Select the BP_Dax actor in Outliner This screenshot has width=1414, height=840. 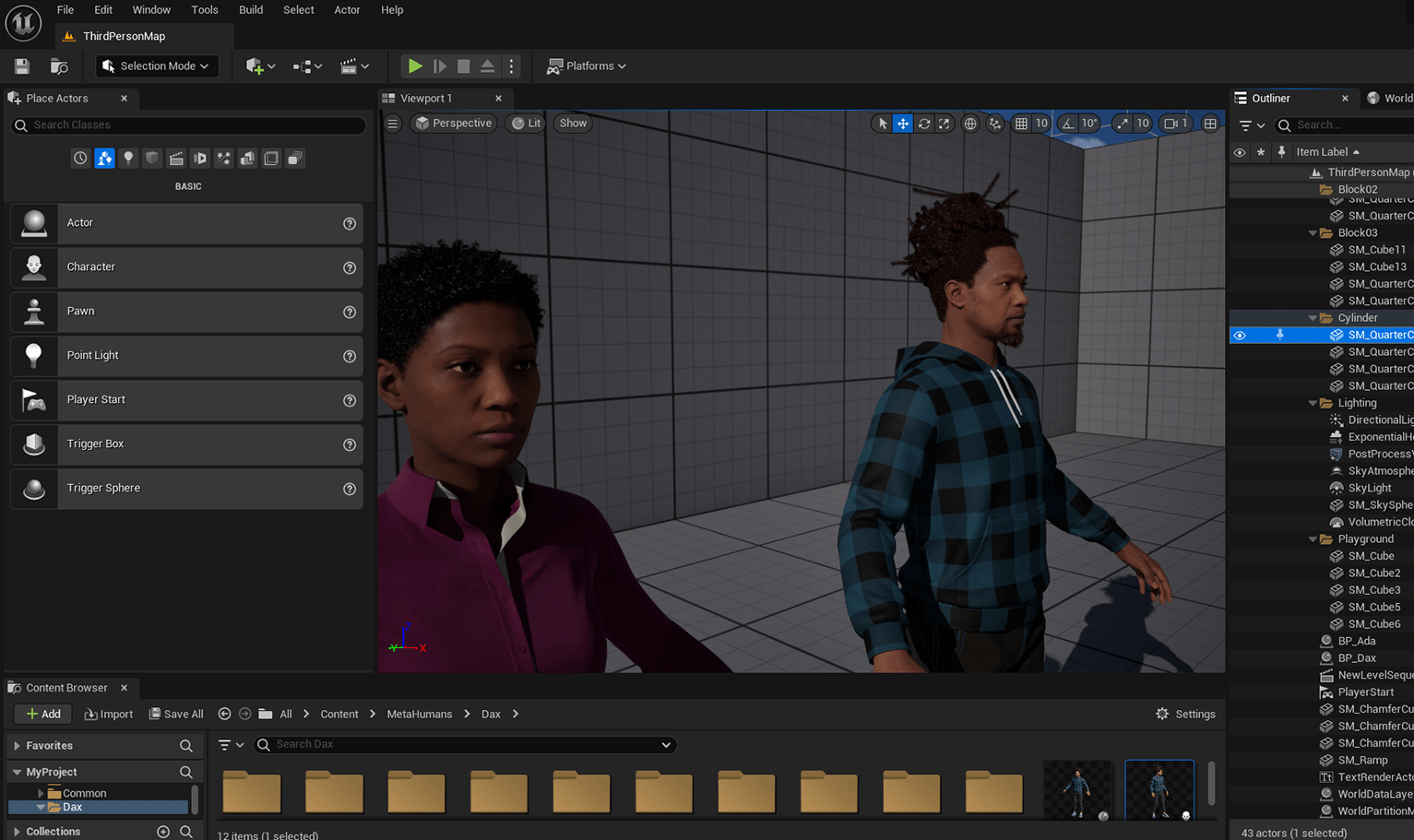tap(1357, 658)
